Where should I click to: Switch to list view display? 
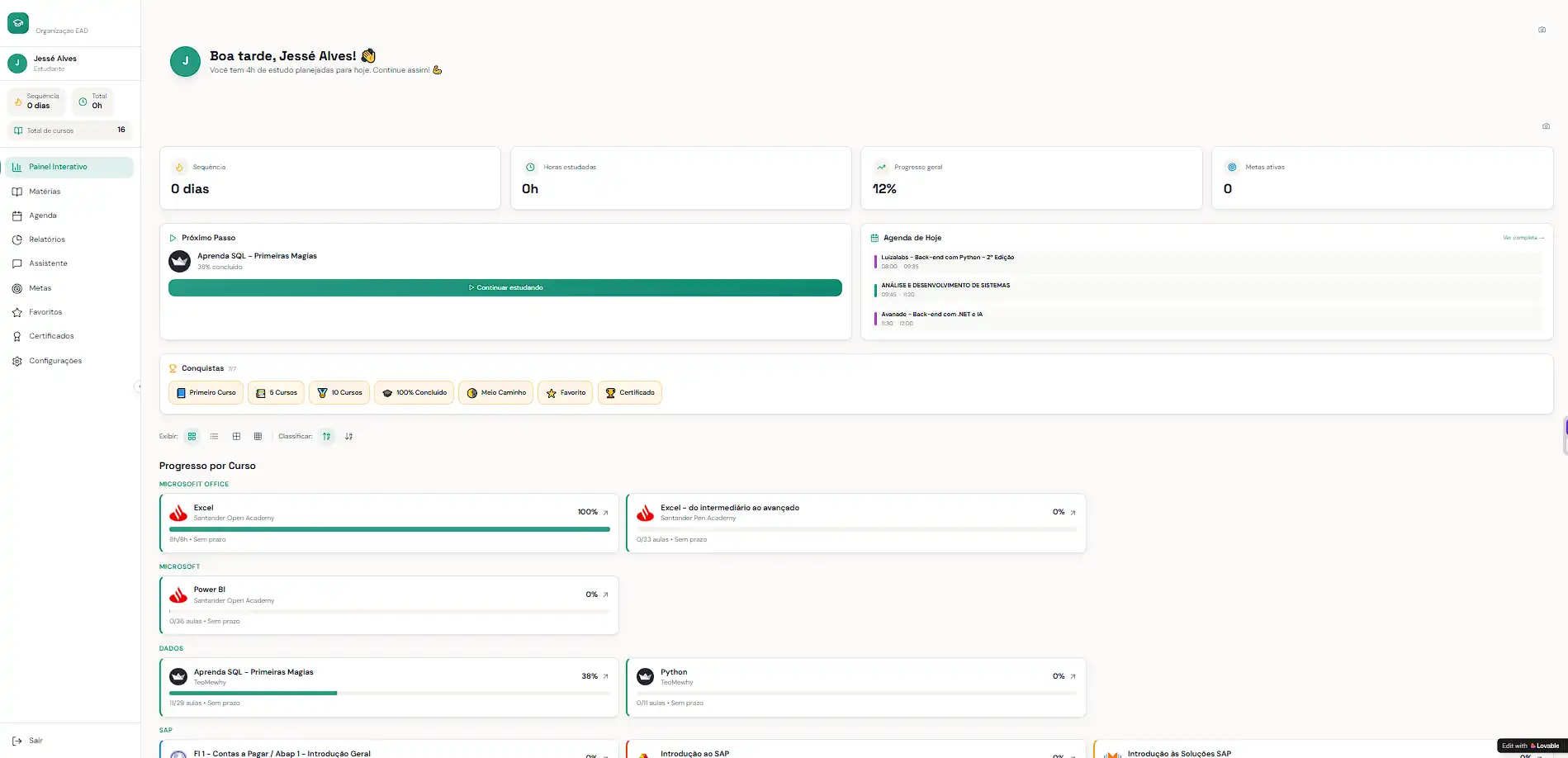(x=214, y=436)
